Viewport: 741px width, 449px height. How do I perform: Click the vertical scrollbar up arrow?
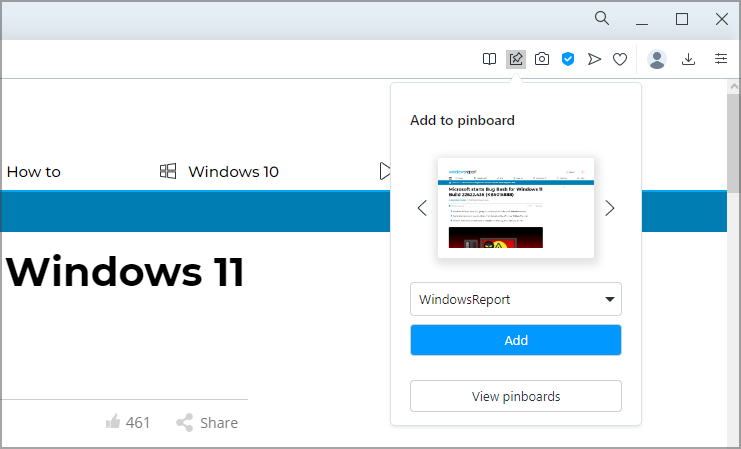tap(733, 86)
